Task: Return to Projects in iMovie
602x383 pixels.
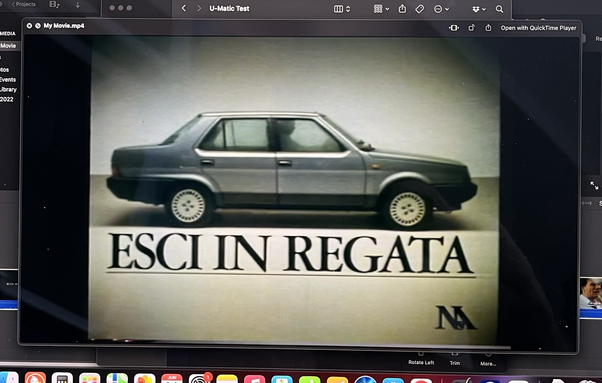Action: (x=23, y=5)
